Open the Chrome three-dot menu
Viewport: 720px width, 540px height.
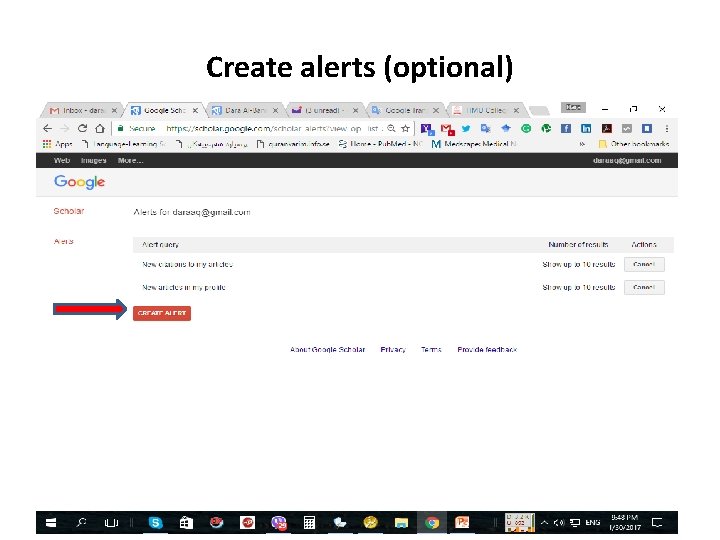667,129
